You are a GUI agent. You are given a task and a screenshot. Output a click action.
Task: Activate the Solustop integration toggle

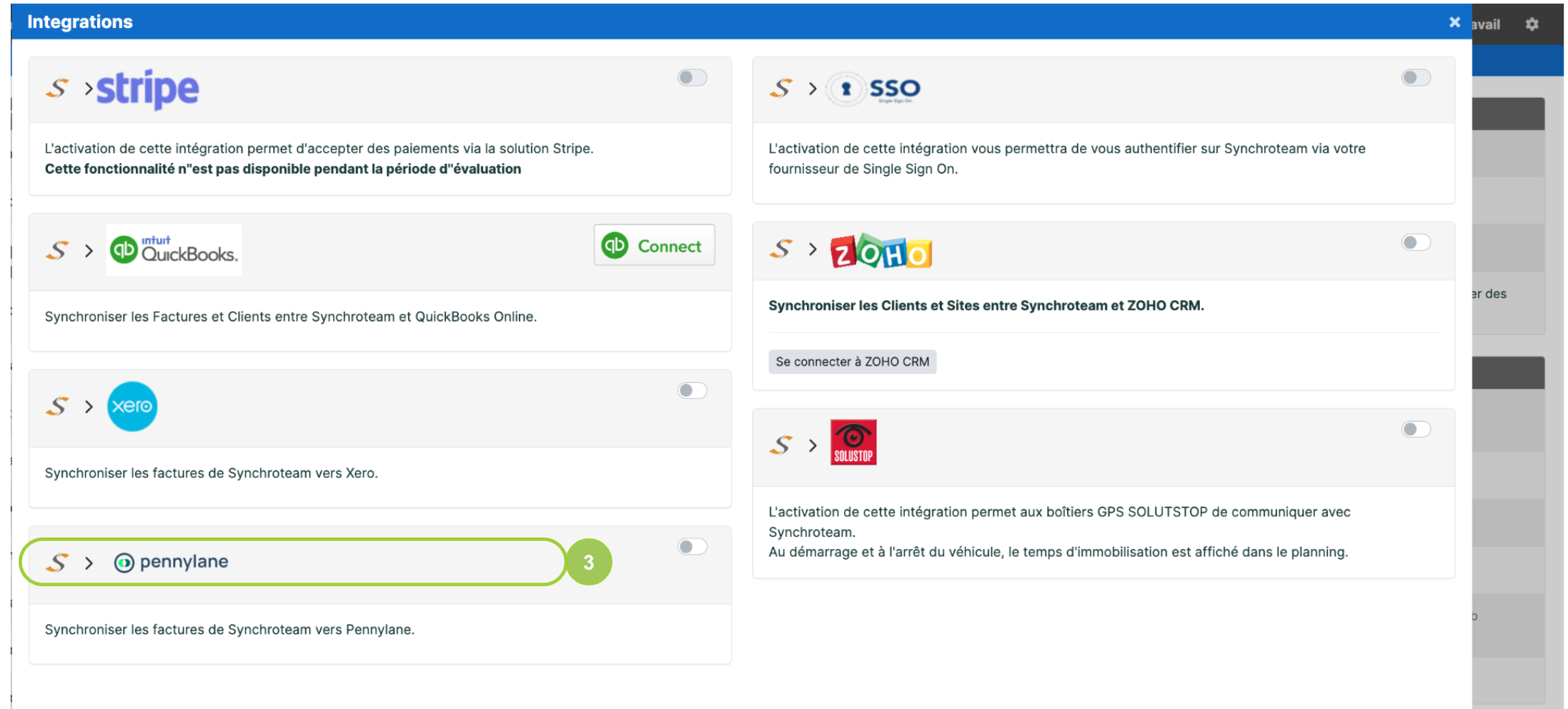(x=1416, y=429)
